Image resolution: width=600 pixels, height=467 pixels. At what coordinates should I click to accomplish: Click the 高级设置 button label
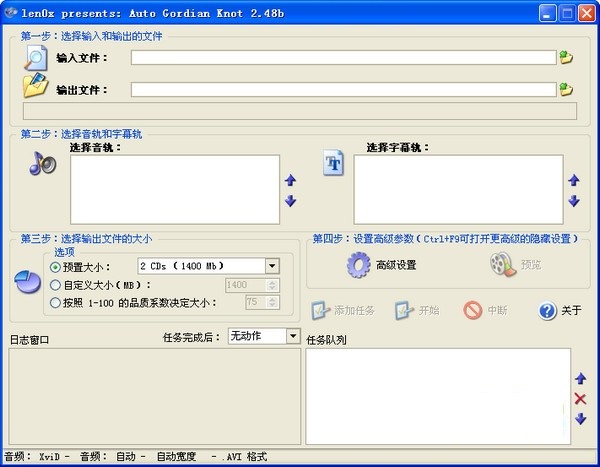tap(396, 265)
